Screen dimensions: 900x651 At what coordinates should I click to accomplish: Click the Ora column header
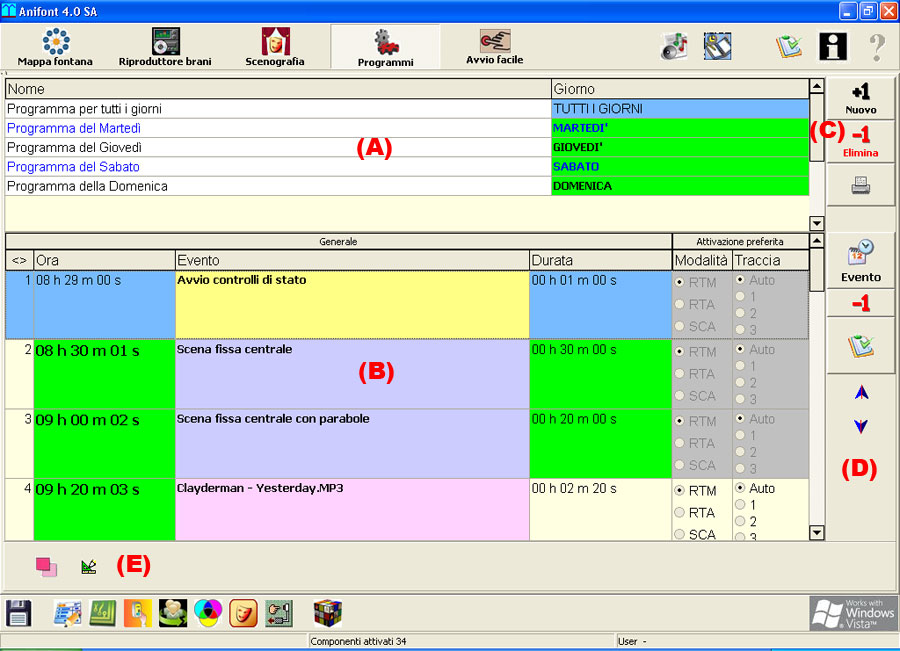(x=104, y=260)
